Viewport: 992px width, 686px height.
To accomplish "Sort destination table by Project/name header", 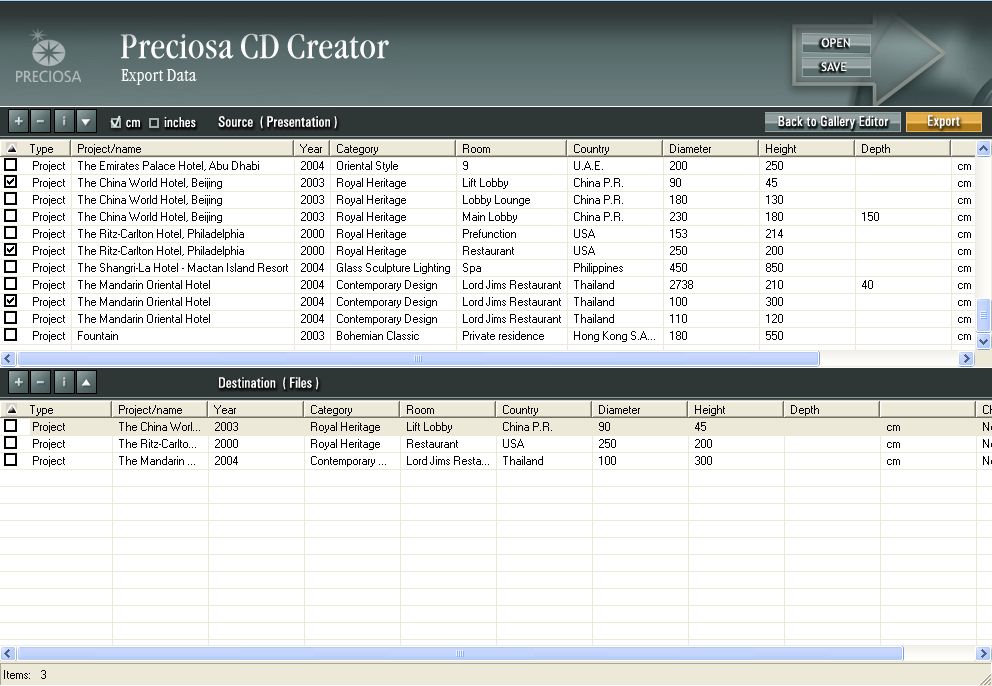I will pos(159,409).
